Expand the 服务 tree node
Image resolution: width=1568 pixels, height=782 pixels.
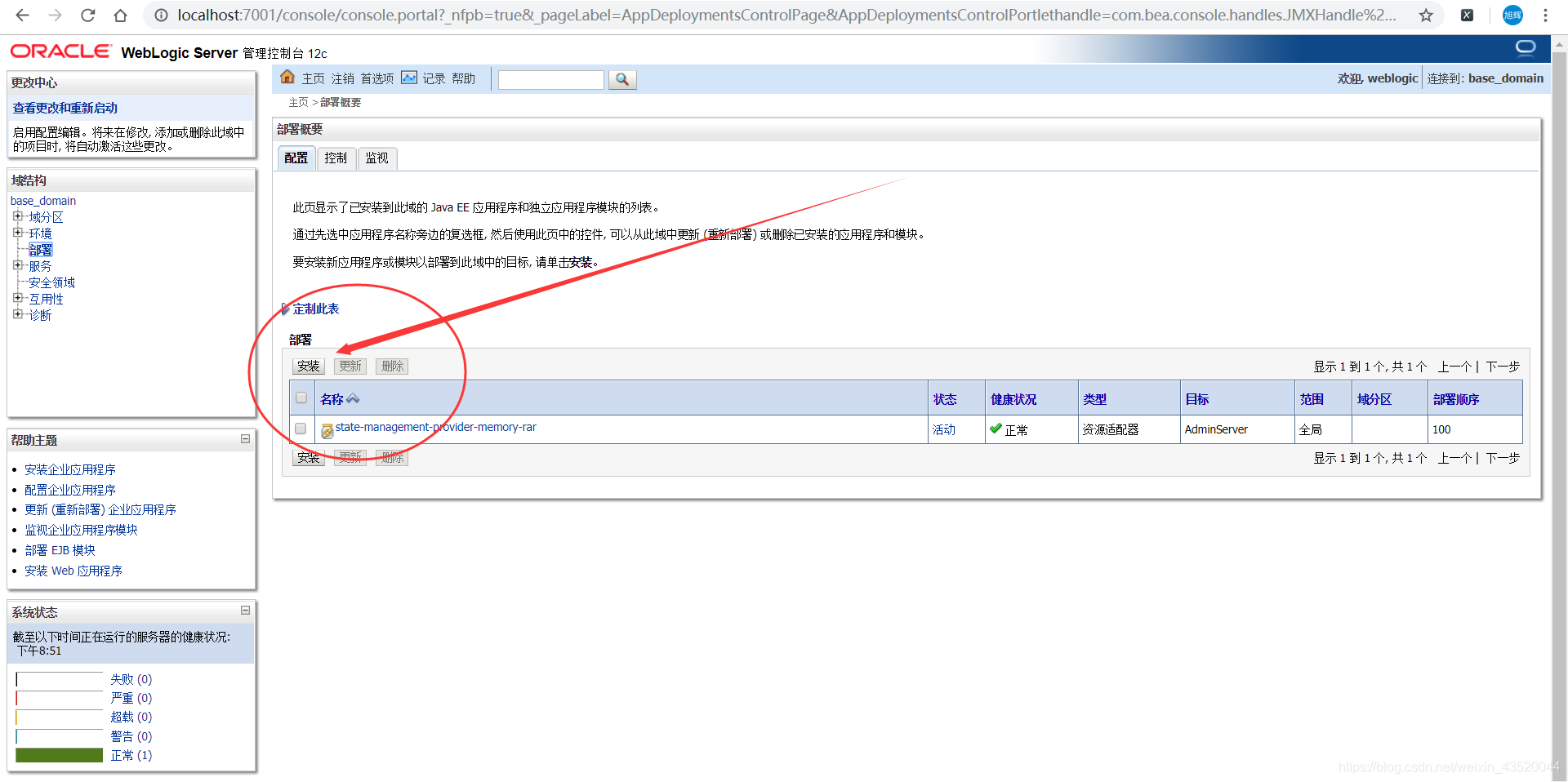pyautogui.click(x=18, y=265)
